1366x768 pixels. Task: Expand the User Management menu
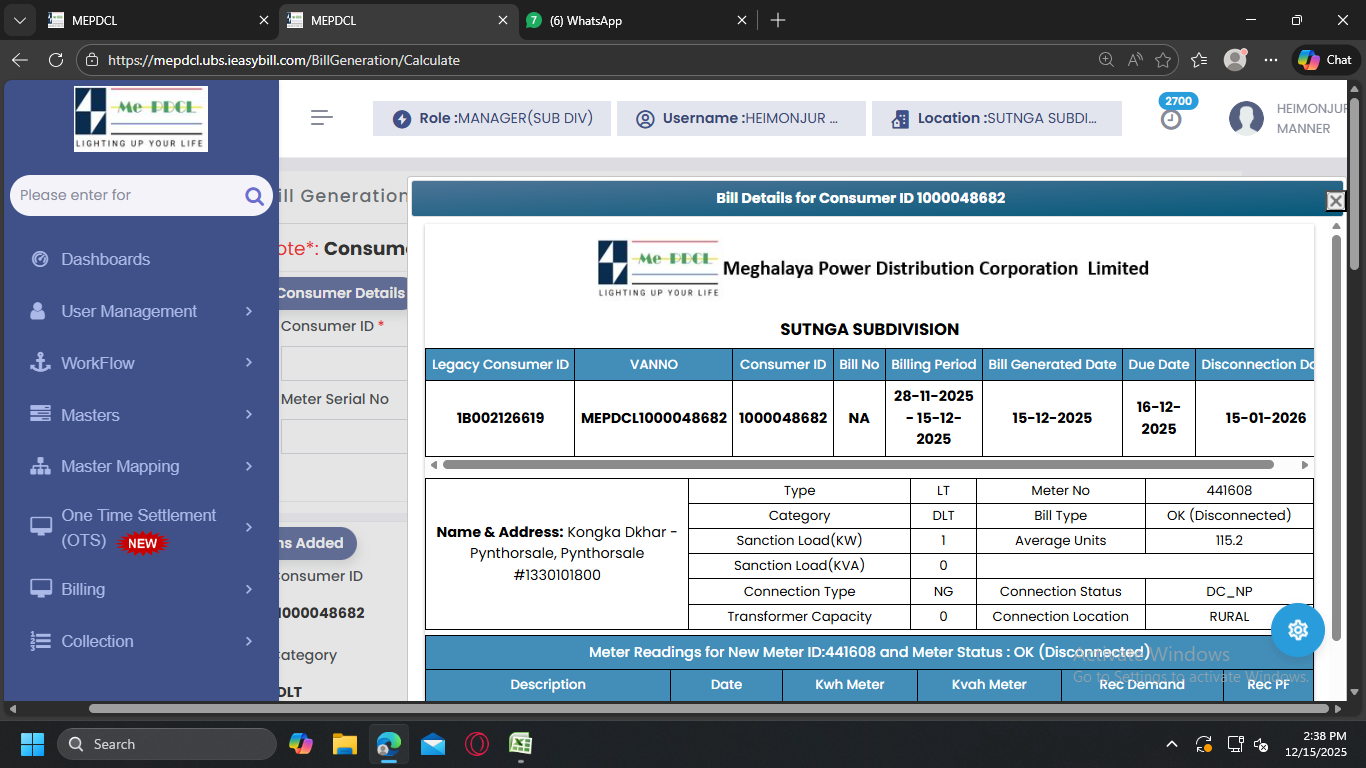(x=129, y=311)
